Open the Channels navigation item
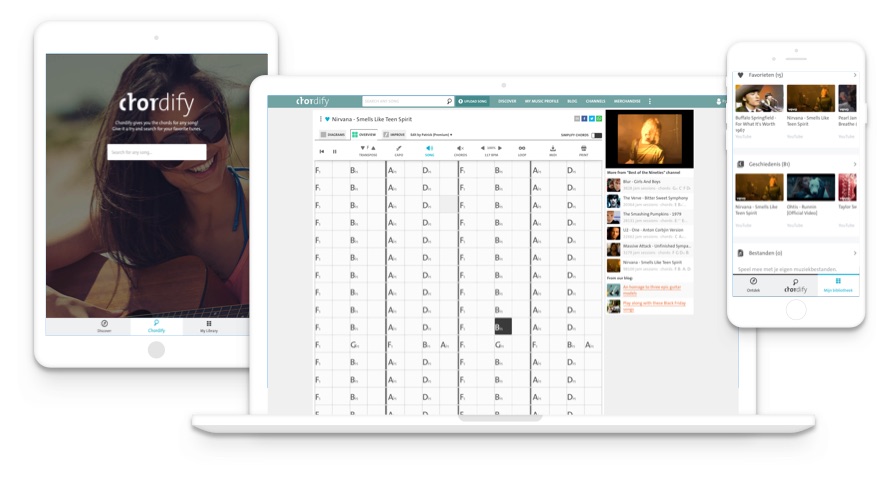This screenshot has height=477, width=892. 596,101
